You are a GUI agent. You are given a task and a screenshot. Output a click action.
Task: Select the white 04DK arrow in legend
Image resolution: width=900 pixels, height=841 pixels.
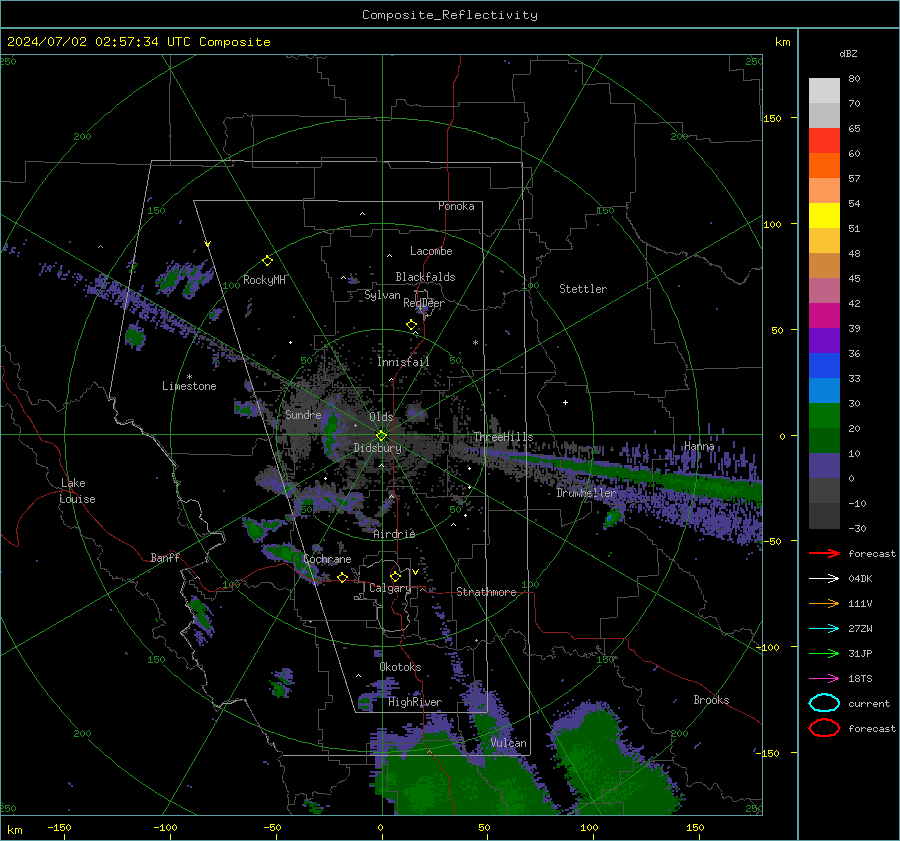824,579
